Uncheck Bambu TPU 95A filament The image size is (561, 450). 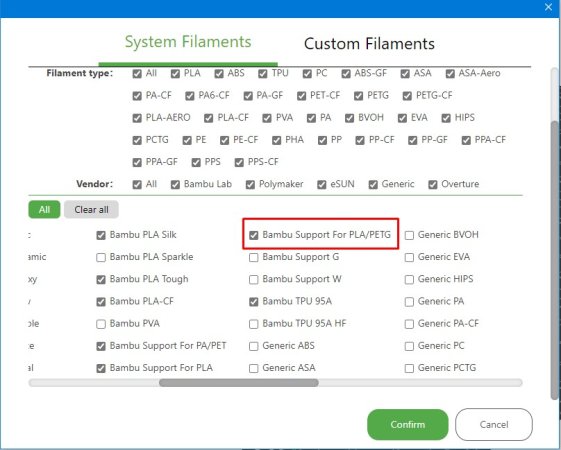[254, 302]
